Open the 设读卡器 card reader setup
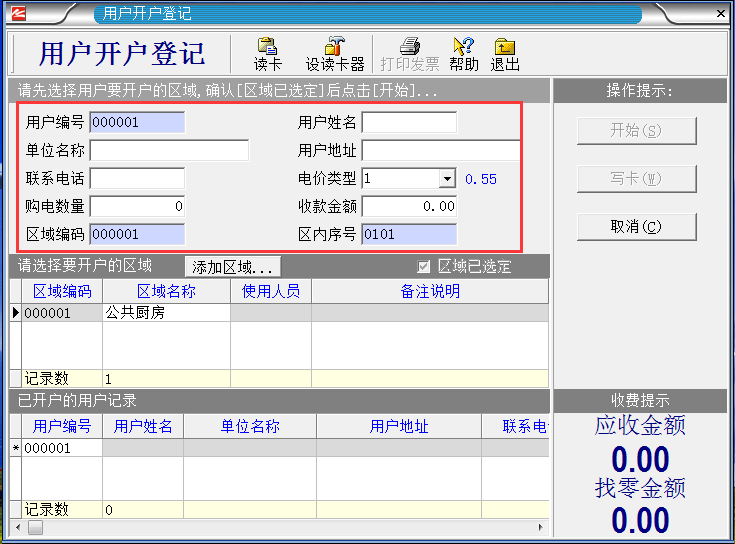The image size is (735, 544). (x=334, y=54)
